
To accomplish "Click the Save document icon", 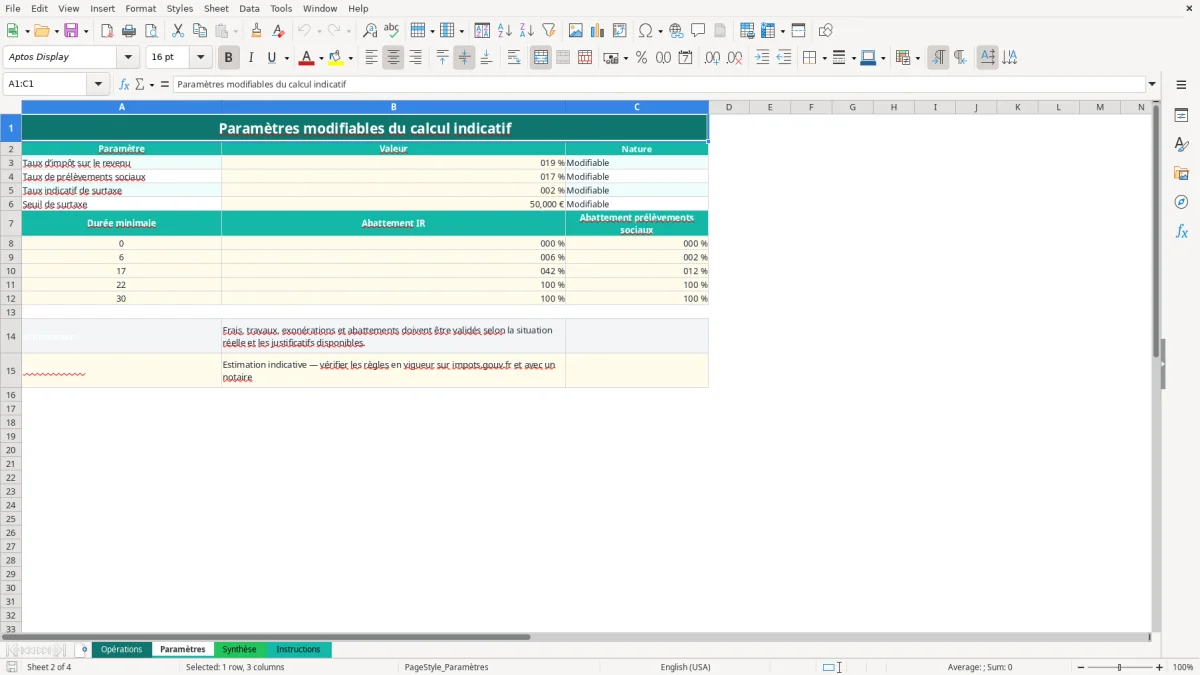I will (71, 31).
